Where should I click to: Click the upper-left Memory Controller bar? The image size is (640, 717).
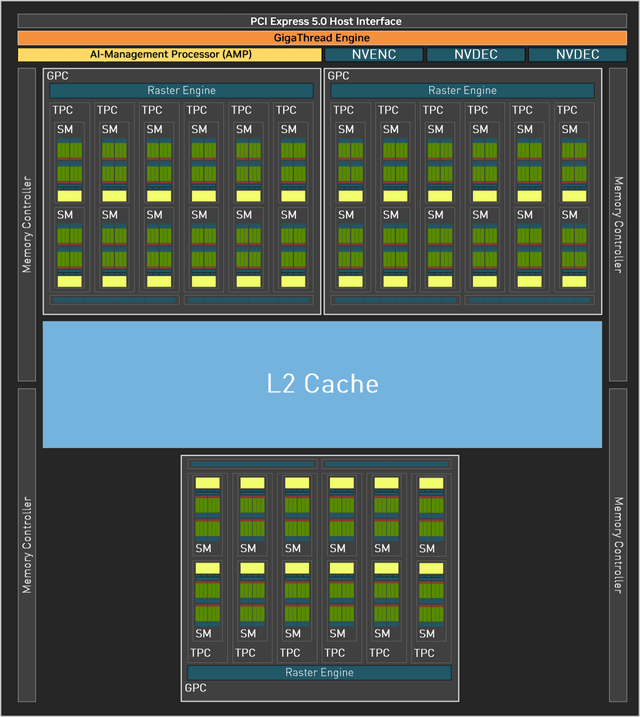click(x=27, y=225)
